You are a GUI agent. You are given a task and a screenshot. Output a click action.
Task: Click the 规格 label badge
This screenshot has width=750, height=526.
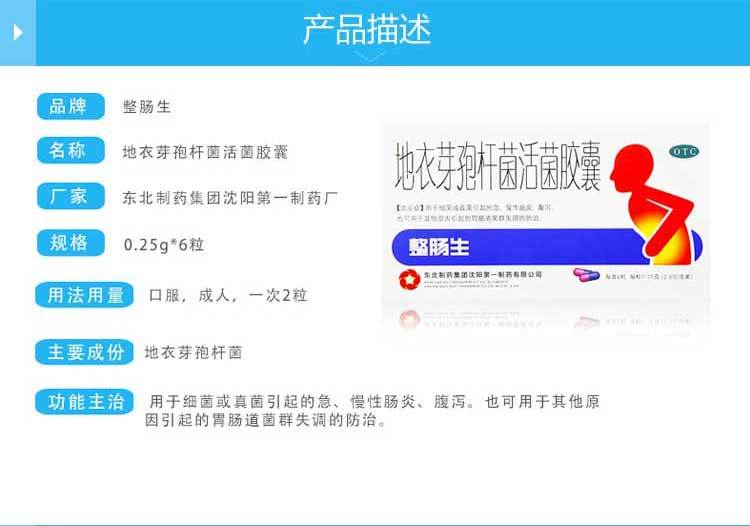pos(71,243)
